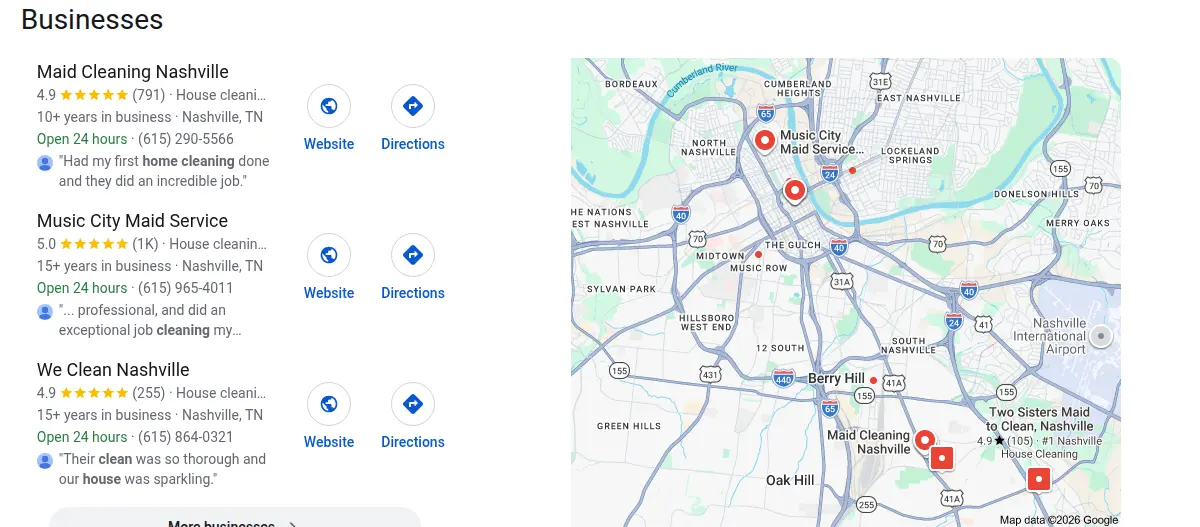Click phone number (615) 965-4011
Screen dimensions: 1200x527
(x=185, y=288)
